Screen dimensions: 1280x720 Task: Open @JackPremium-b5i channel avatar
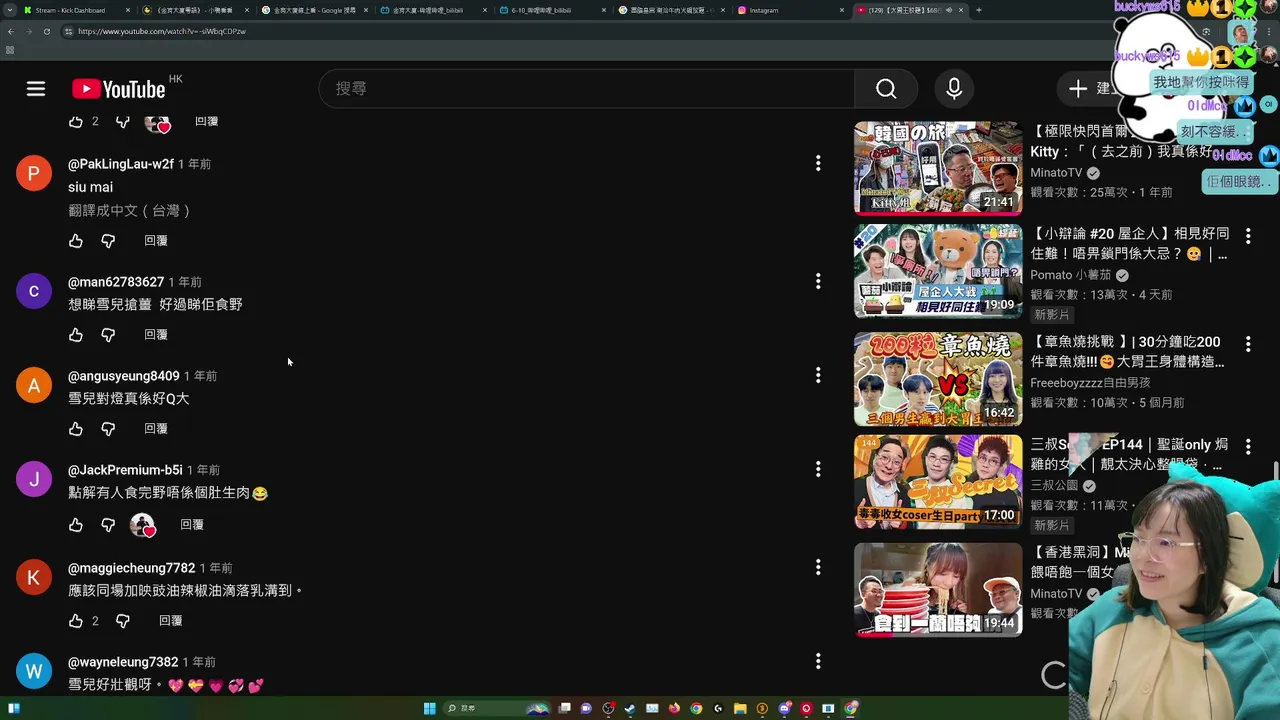coord(34,479)
